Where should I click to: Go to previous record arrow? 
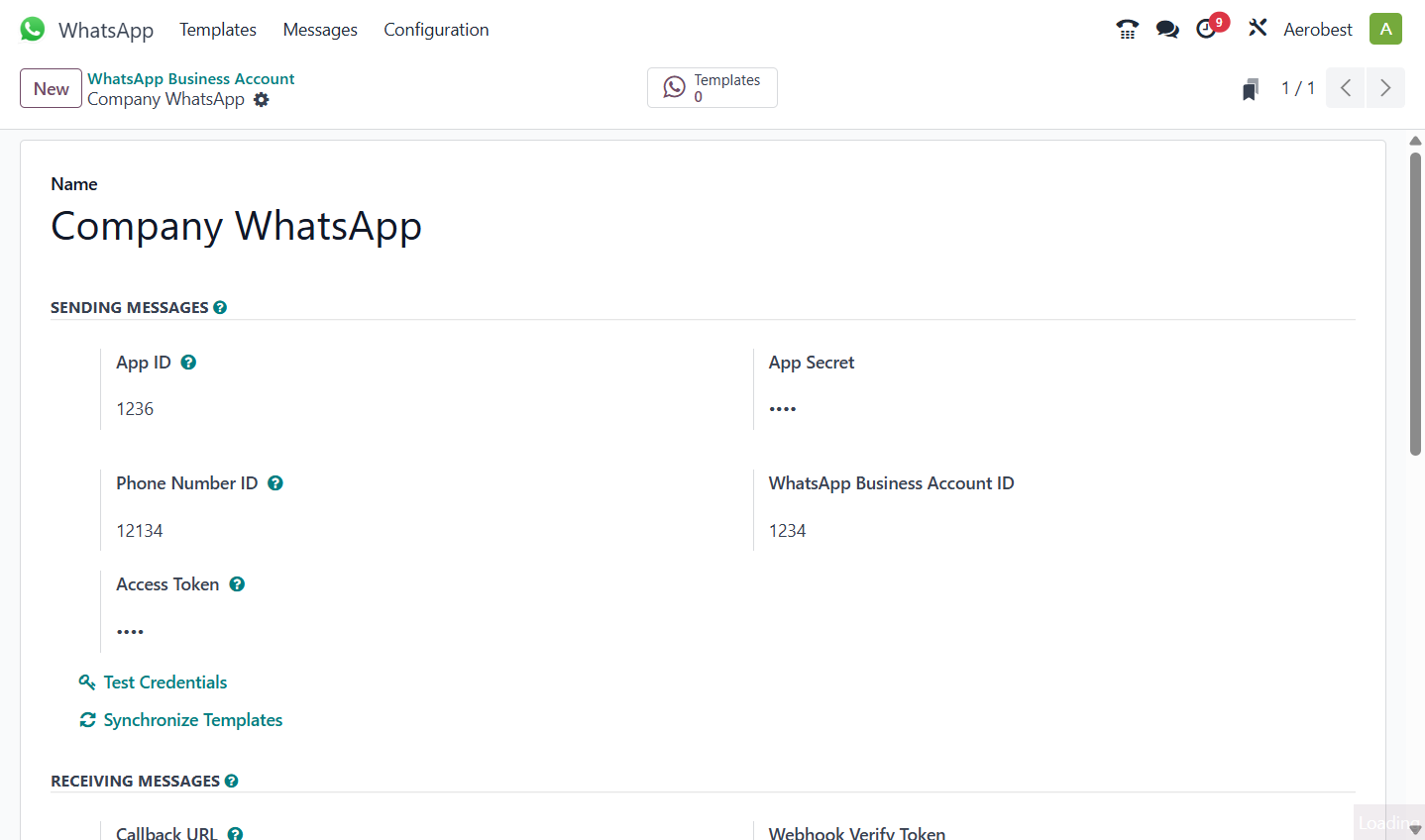click(x=1346, y=88)
